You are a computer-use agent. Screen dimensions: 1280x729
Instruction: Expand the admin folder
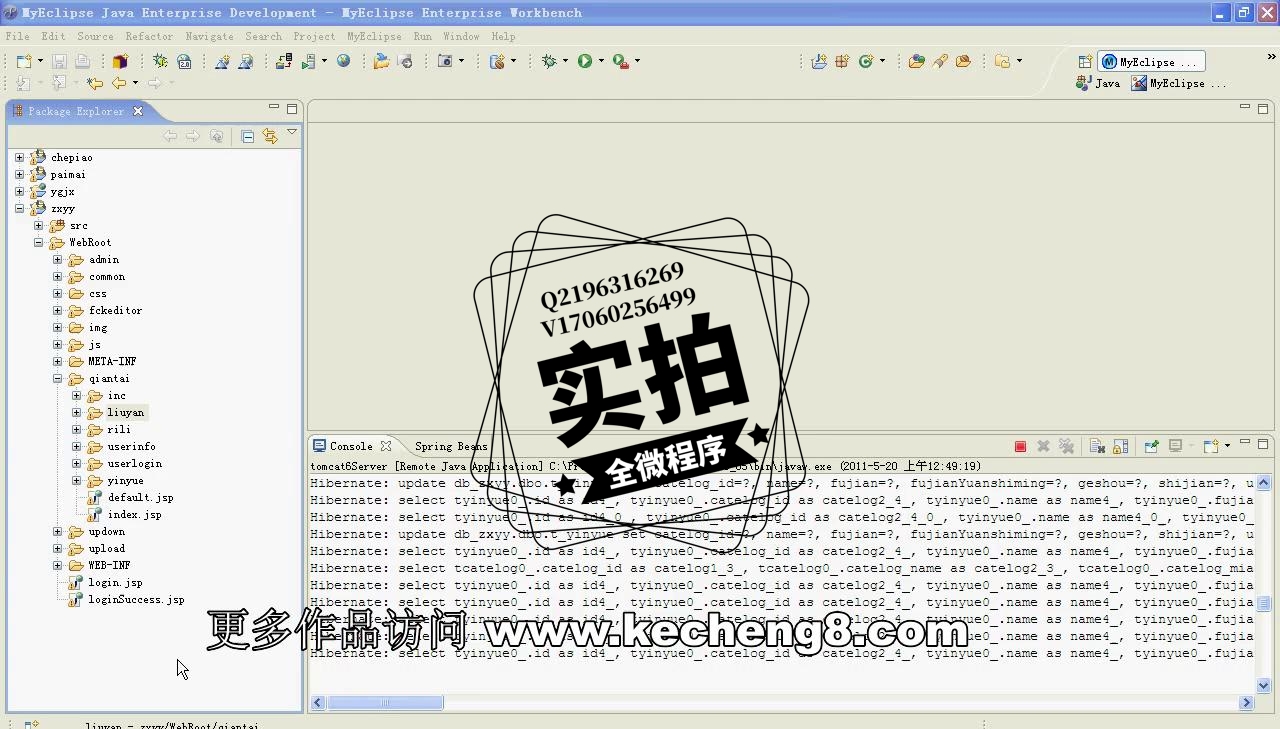tap(57, 259)
